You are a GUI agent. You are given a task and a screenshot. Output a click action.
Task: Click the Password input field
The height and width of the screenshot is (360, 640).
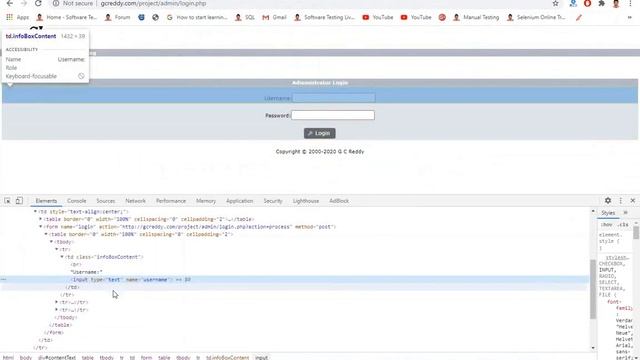(333, 115)
